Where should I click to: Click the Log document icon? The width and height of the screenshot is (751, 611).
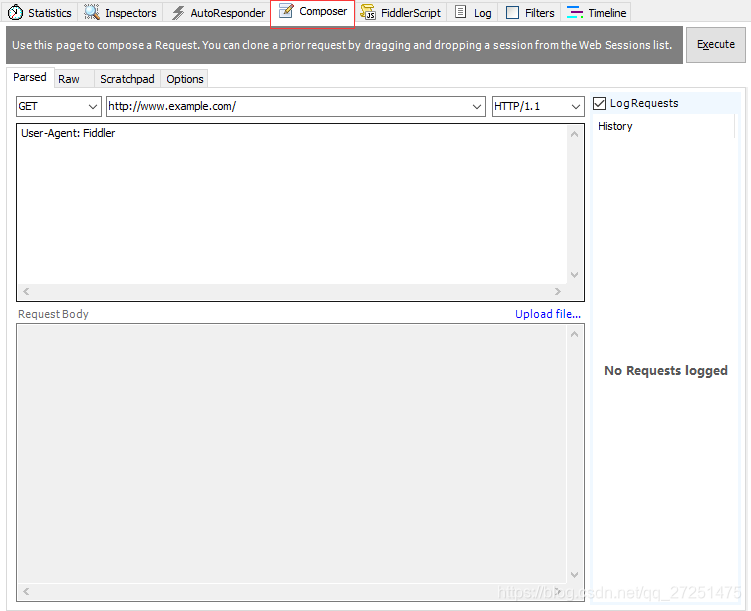(460, 12)
